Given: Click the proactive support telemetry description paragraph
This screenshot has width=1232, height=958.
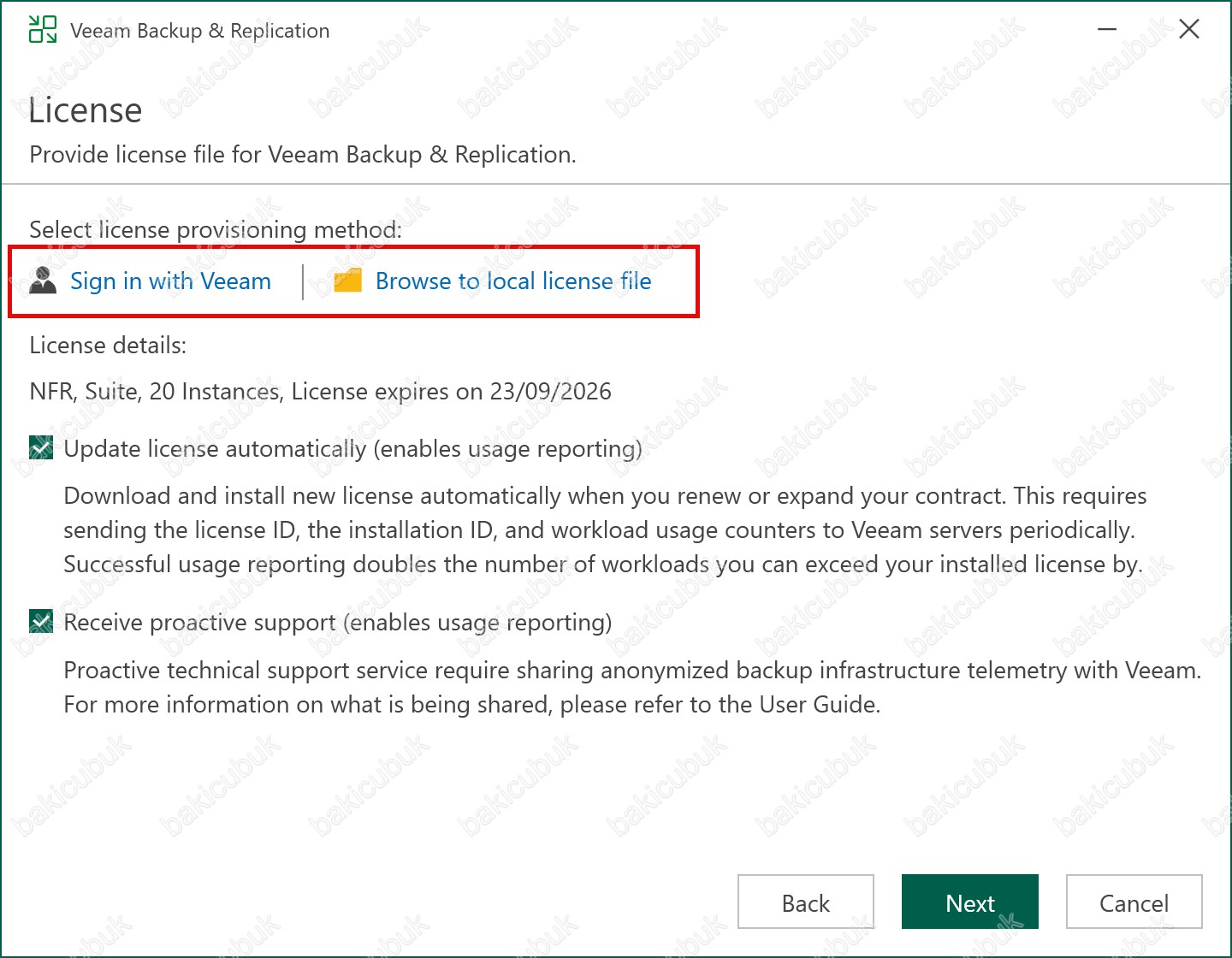Looking at the screenshot, I should click(x=631, y=687).
